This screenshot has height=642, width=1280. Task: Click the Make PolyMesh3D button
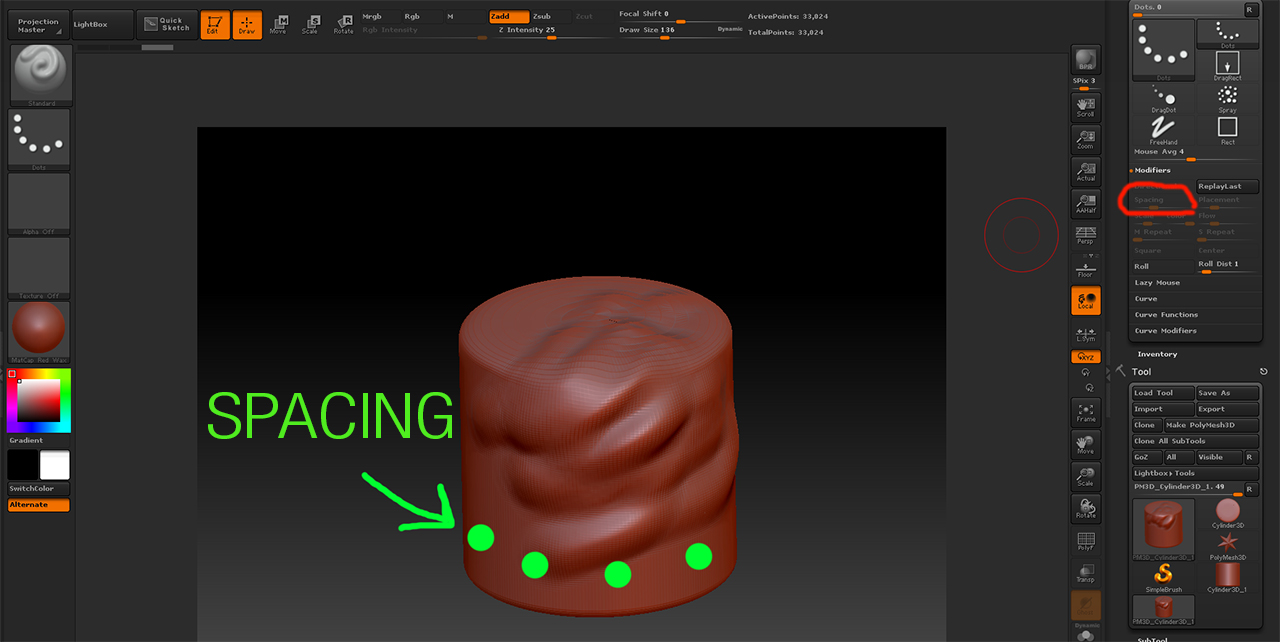point(1210,425)
